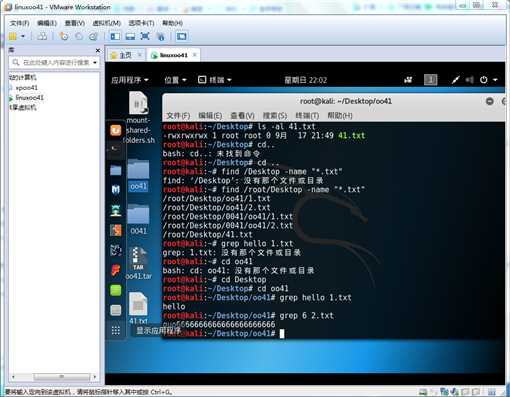Open VMware 帮助(H) menu

(x=172, y=23)
